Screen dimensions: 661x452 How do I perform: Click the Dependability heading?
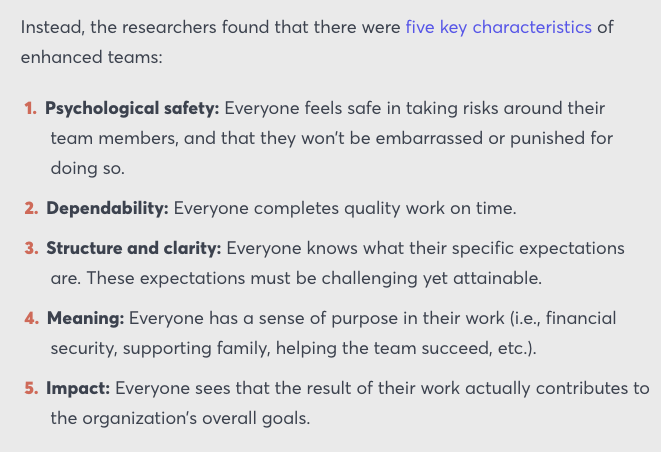[x=107, y=208]
